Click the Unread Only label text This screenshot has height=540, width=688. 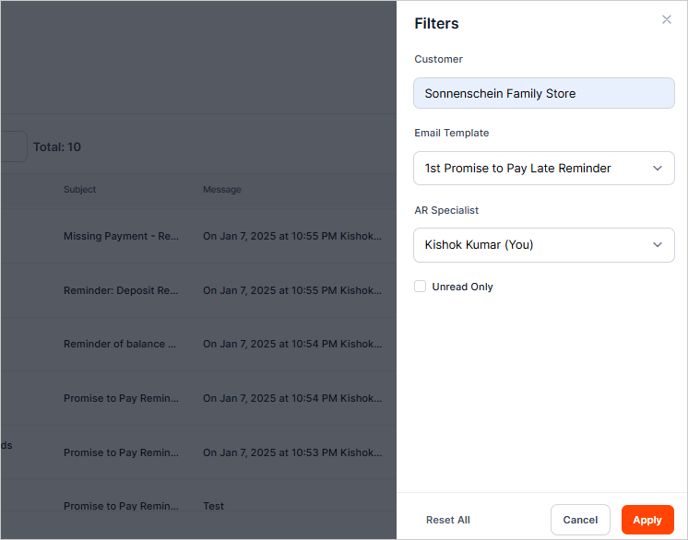click(x=462, y=287)
